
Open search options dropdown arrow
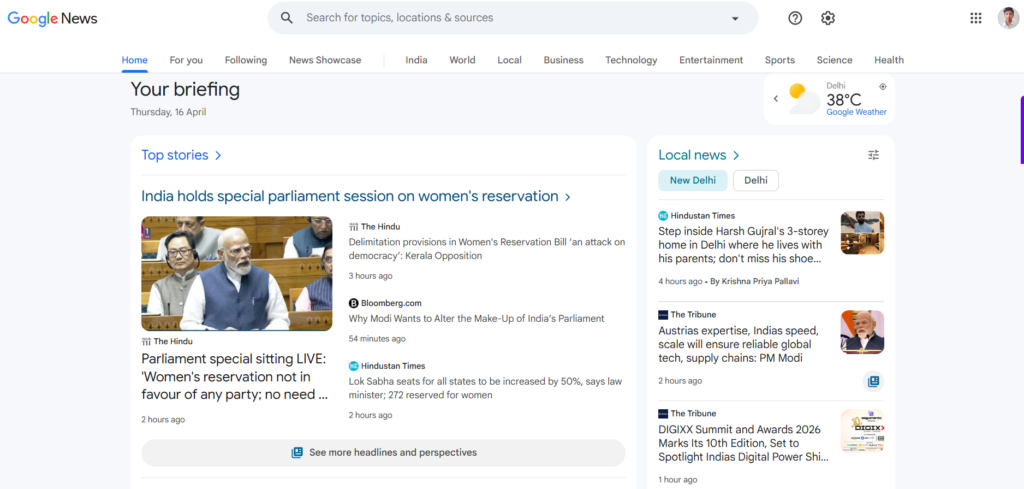(x=735, y=18)
